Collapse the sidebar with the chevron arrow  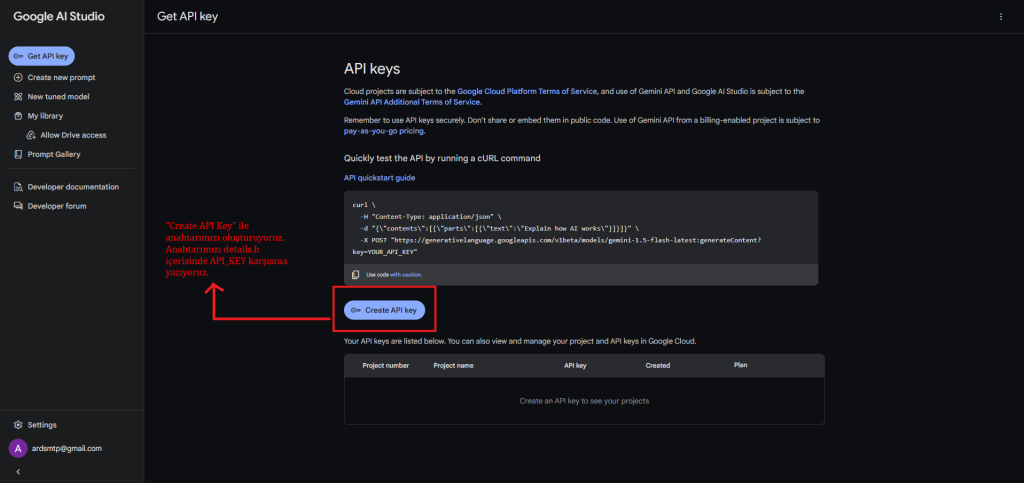[x=18, y=470]
